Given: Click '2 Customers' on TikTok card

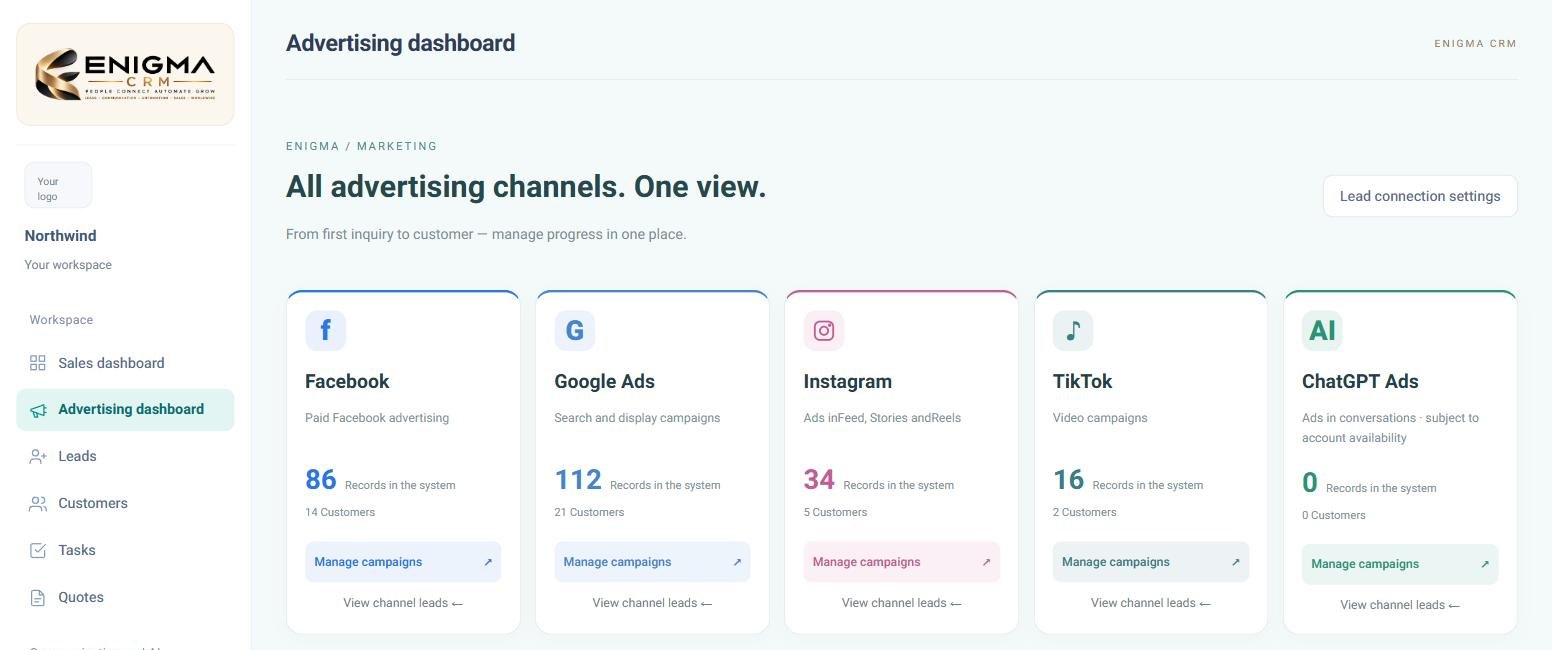Looking at the screenshot, I should 1085,512.
